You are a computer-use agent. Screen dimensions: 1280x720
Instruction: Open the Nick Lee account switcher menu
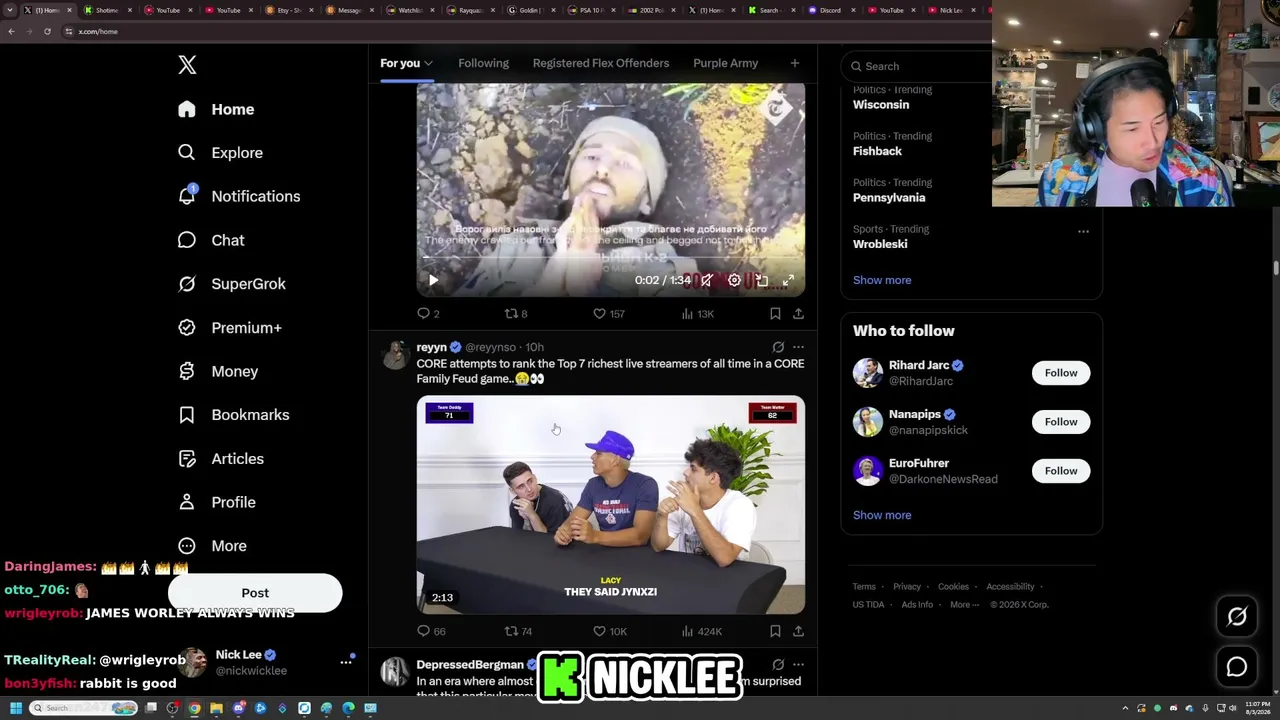[346, 662]
